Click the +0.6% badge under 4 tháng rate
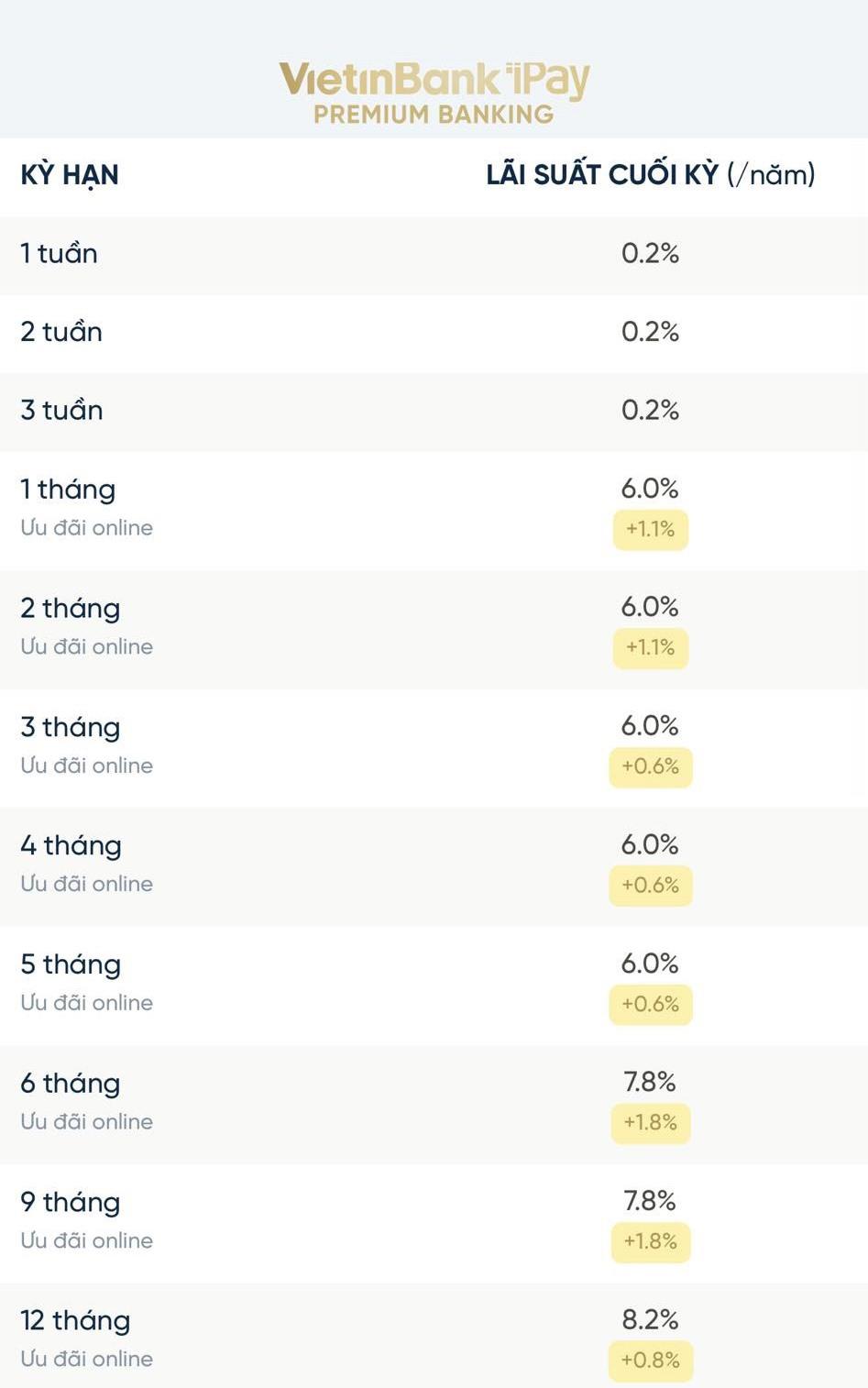868x1388 pixels. click(x=650, y=886)
